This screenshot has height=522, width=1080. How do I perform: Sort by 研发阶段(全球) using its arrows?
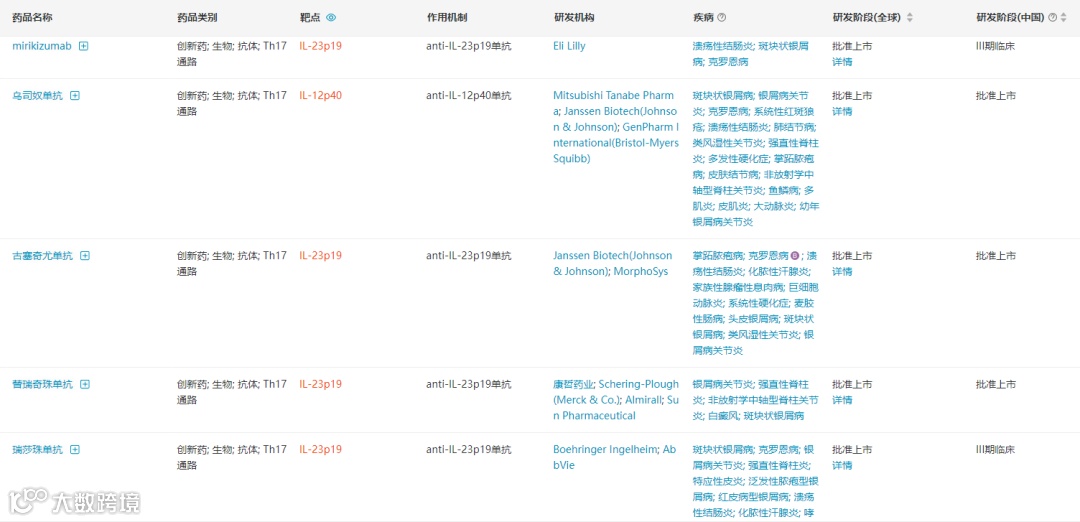[x=910, y=18]
